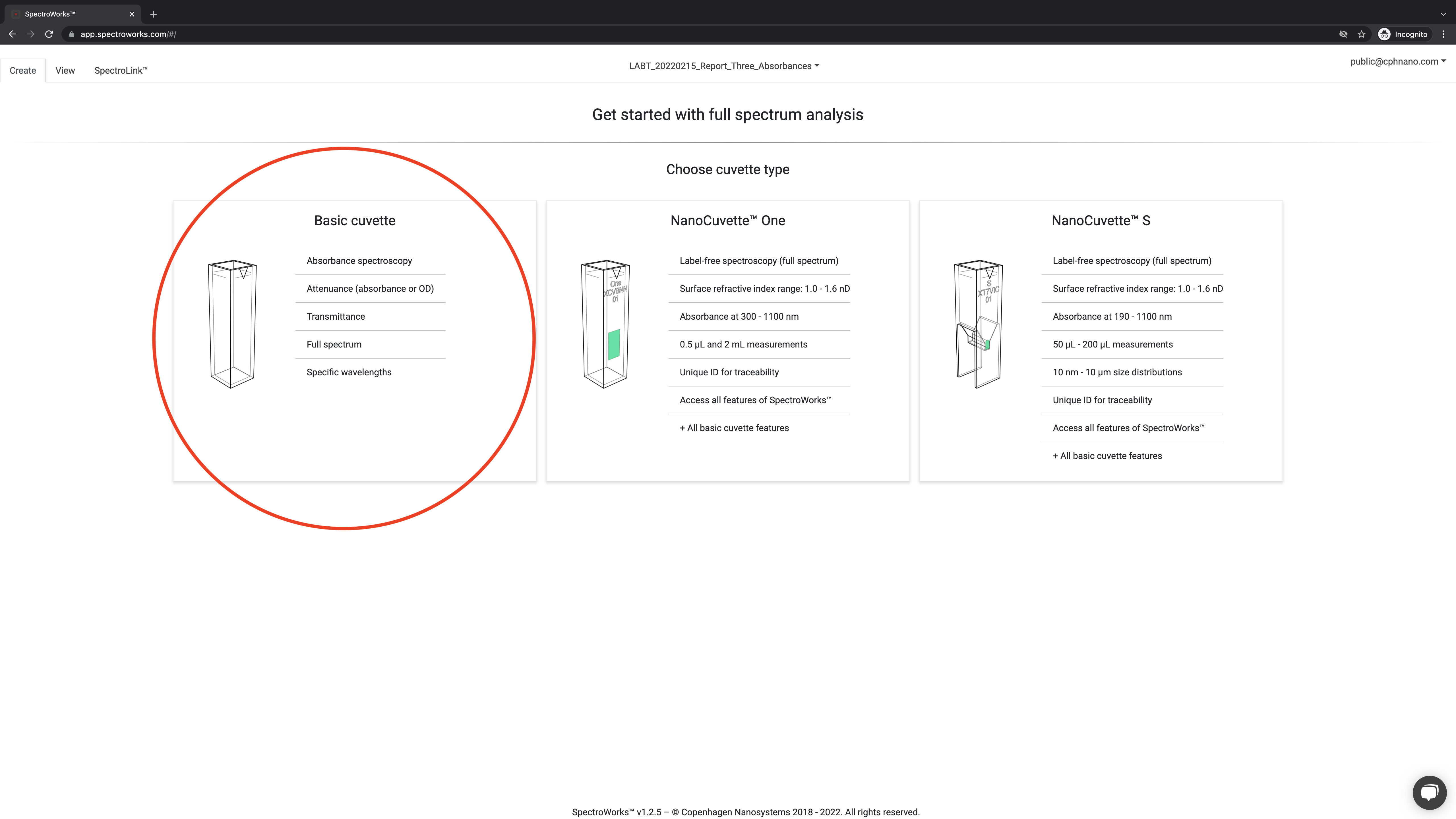Expand the LABT_20220215_Report_Three_Absorbances dropdown
Screen dimensions: 1456x819
tap(724, 66)
